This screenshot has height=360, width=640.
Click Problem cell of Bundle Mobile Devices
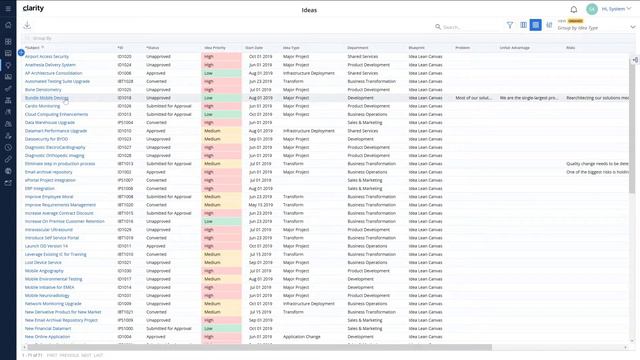click(473, 98)
